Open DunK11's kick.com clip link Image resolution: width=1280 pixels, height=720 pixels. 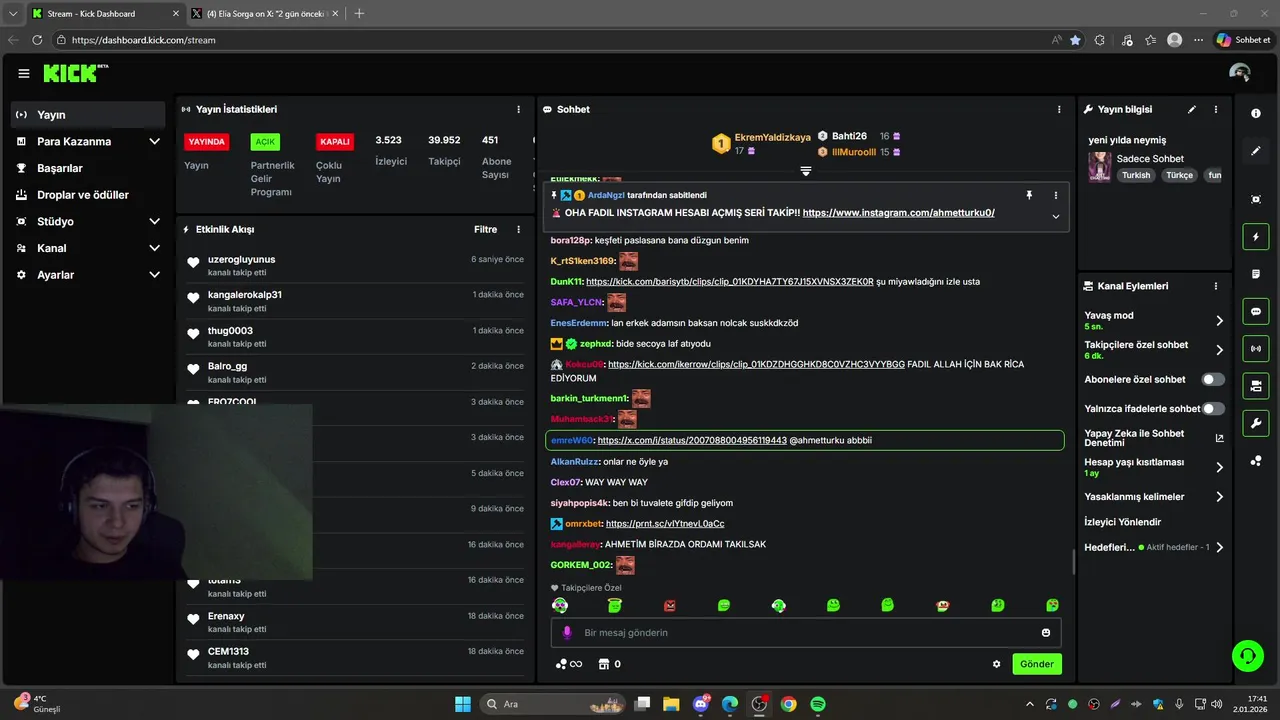click(729, 282)
